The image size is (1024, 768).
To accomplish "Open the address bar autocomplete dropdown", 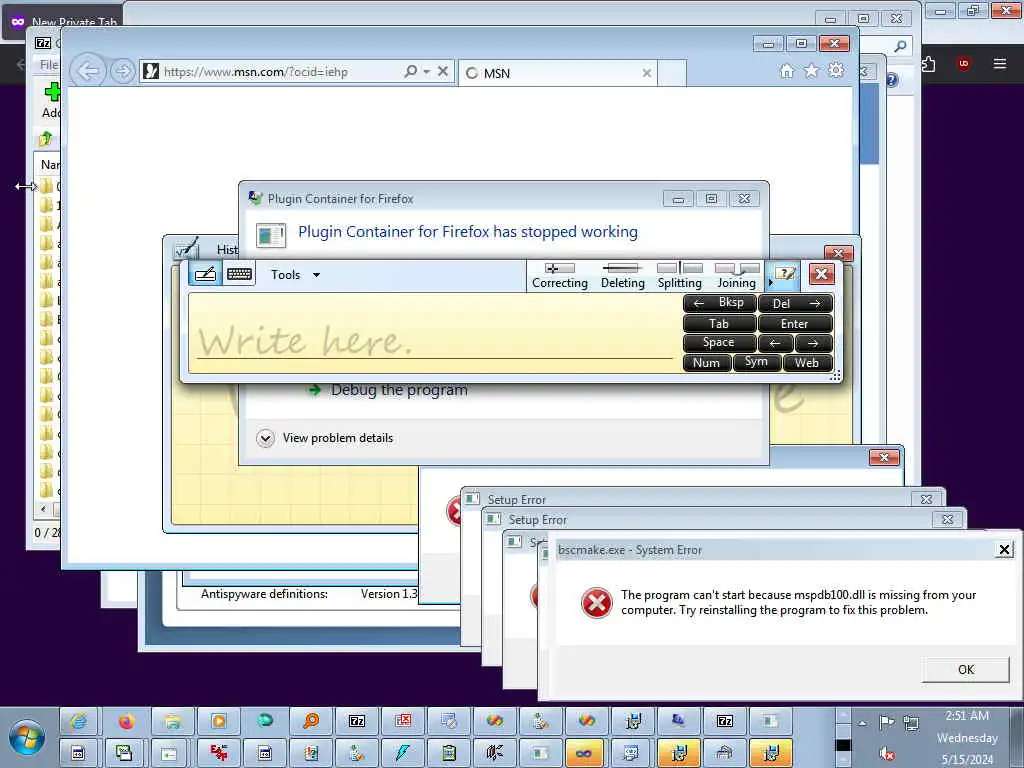I will tap(426, 71).
